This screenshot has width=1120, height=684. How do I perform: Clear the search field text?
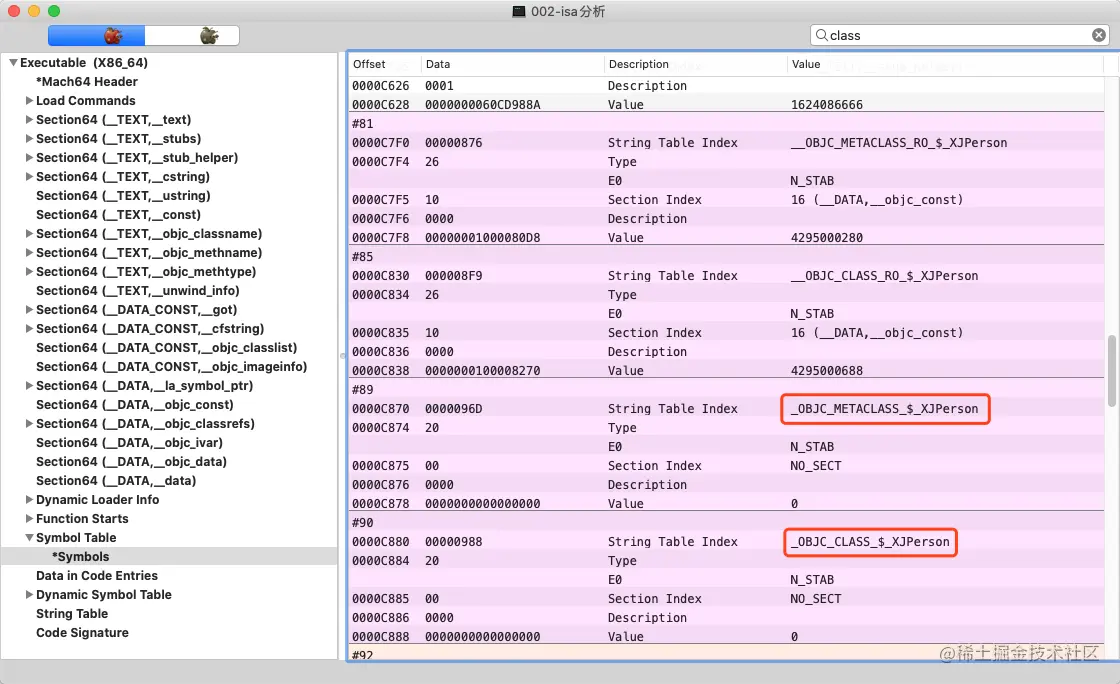point(1099,35)
